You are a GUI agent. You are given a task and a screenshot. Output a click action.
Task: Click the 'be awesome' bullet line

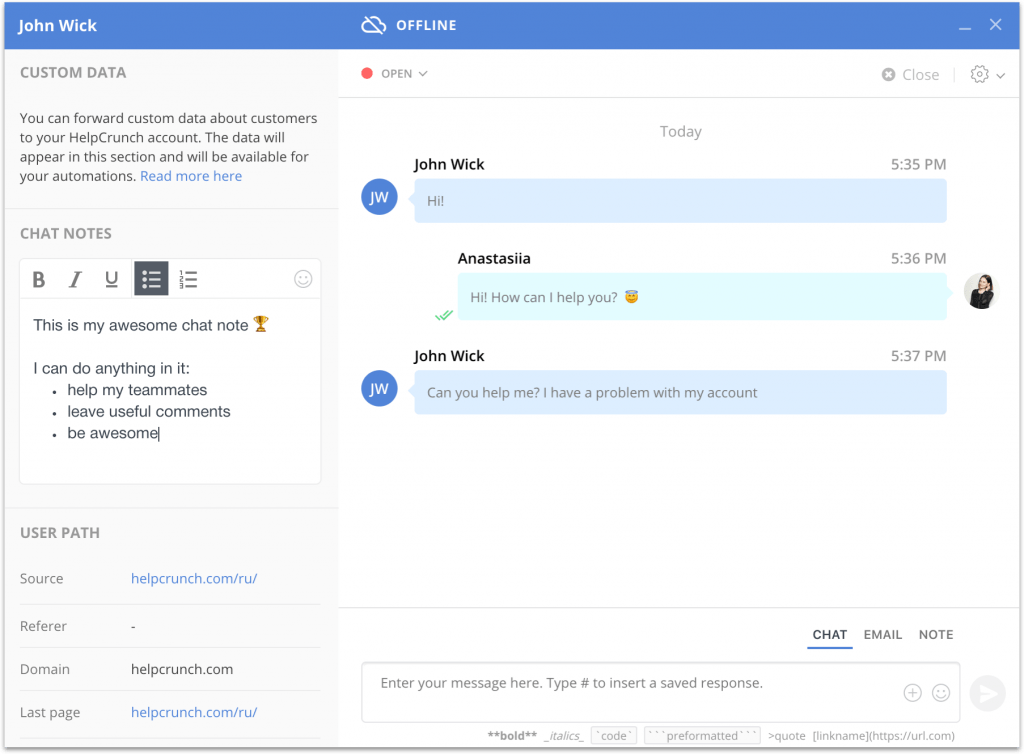click(113, 433)
